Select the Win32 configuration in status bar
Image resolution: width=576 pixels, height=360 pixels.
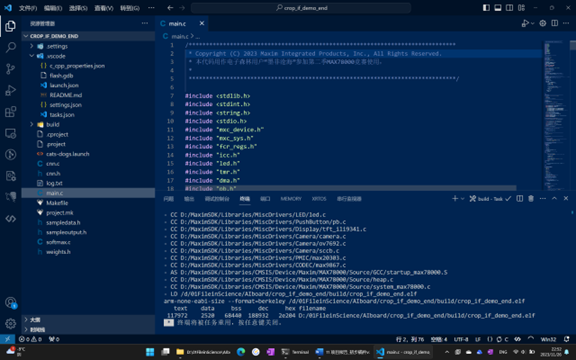(548, 339)
